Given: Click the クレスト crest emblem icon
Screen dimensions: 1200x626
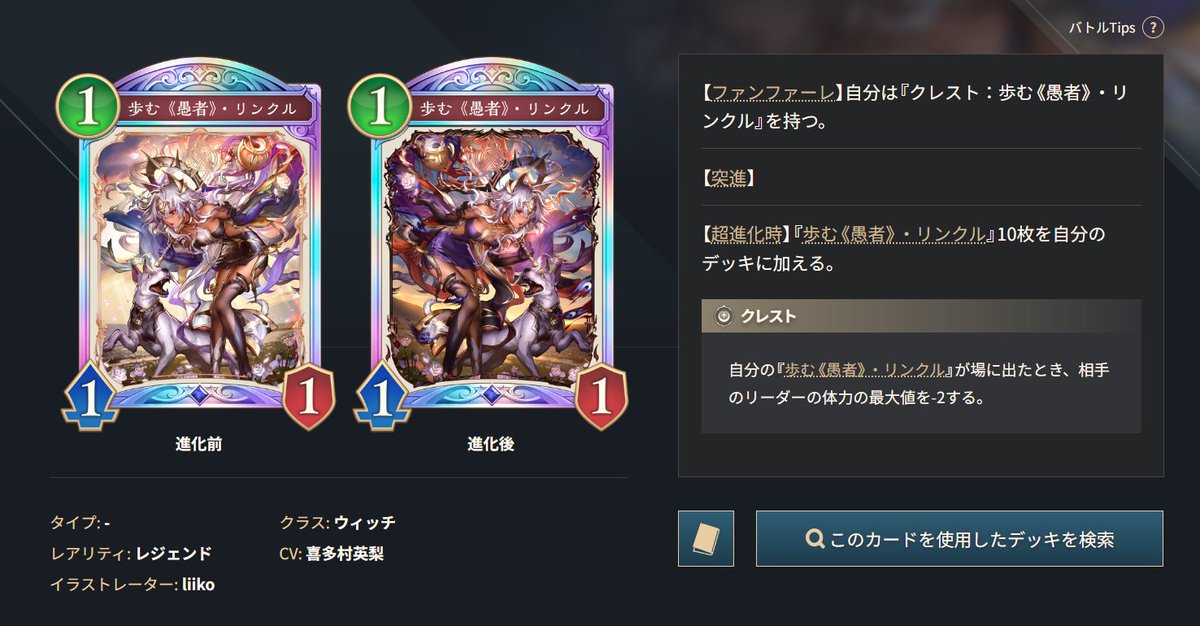Looking at the screenshot, I should [x=724, y=316].
